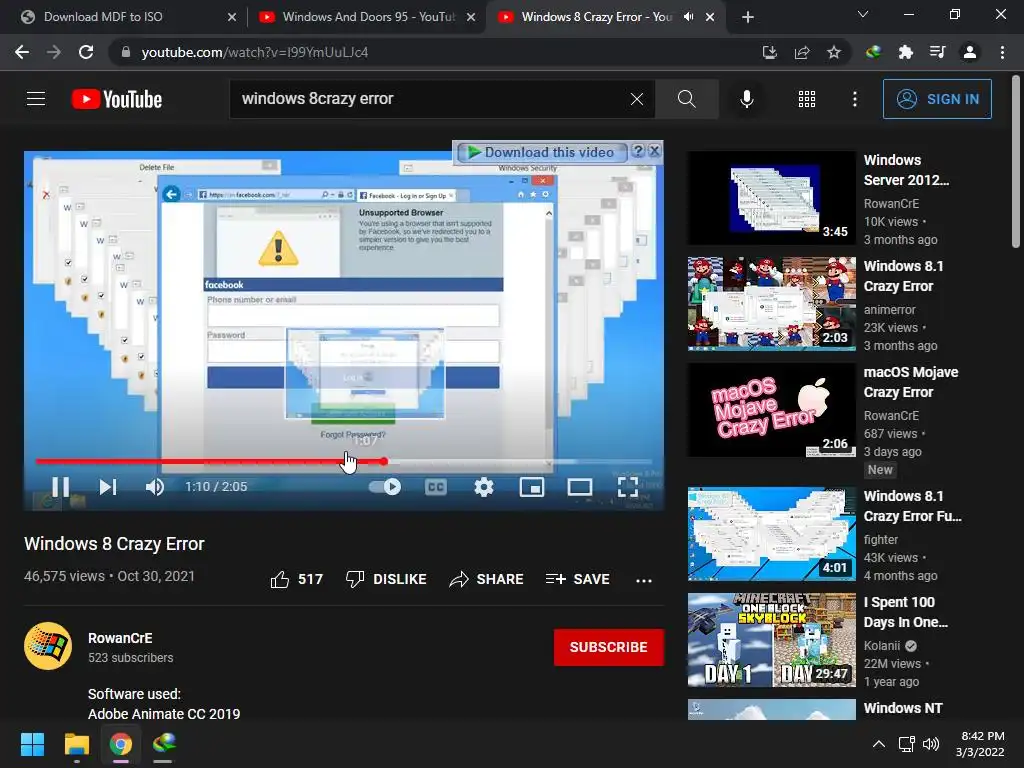The width and height of the screenshot is (1024, 768).
Task: Open the Windows Start menu
Action: (x=32, y=744)
